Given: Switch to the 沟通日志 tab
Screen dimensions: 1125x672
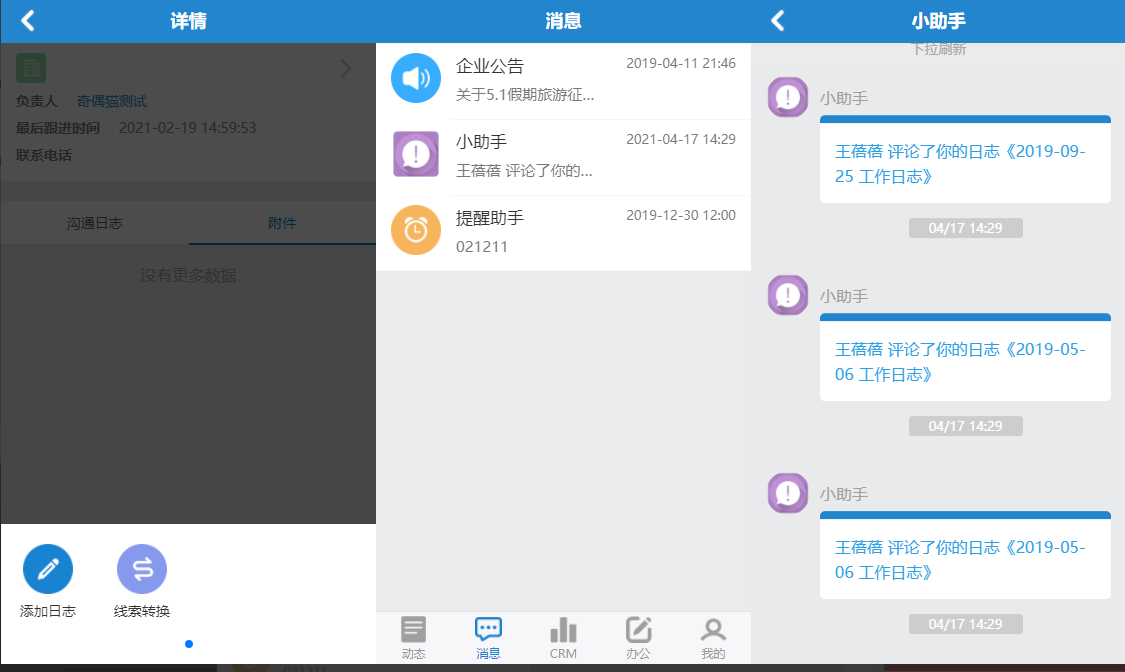Looking at the screenshot, I should pos(95,223).
